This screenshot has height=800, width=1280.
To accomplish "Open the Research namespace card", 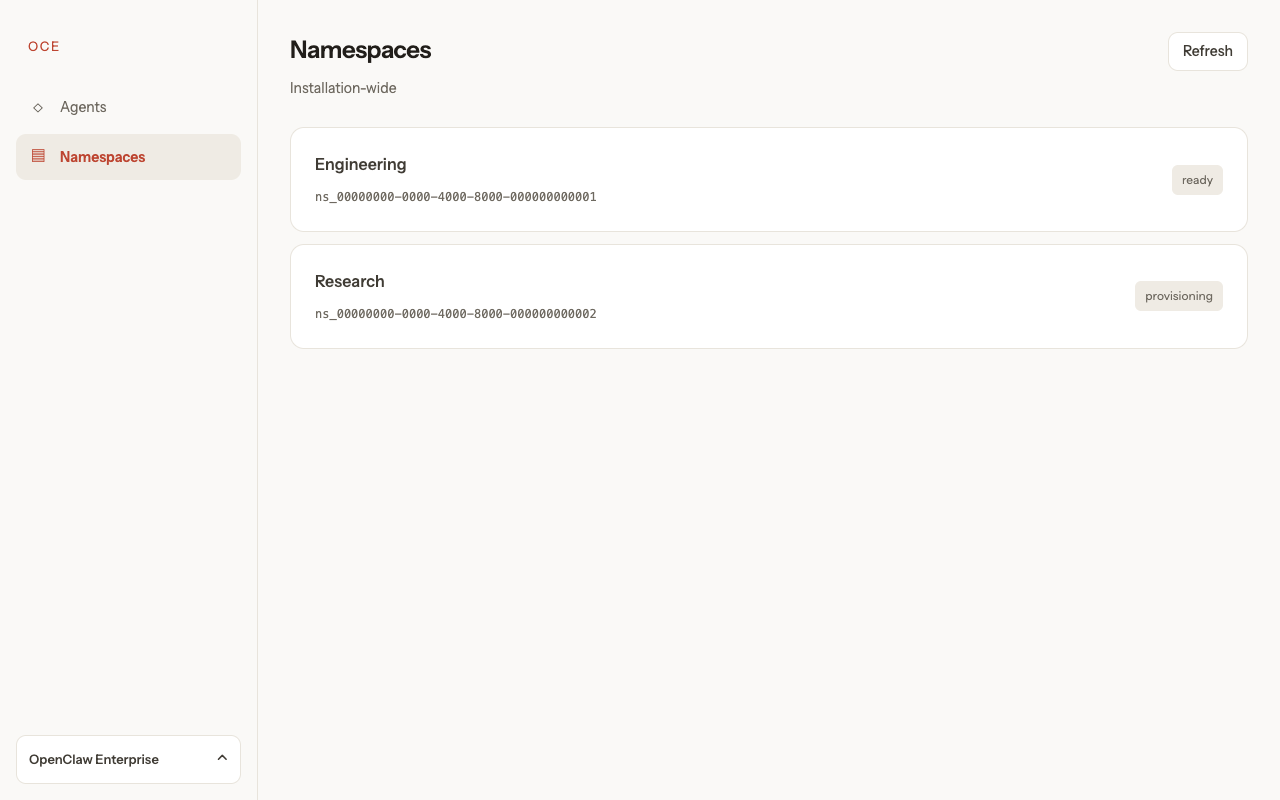I will coord(768,296).
